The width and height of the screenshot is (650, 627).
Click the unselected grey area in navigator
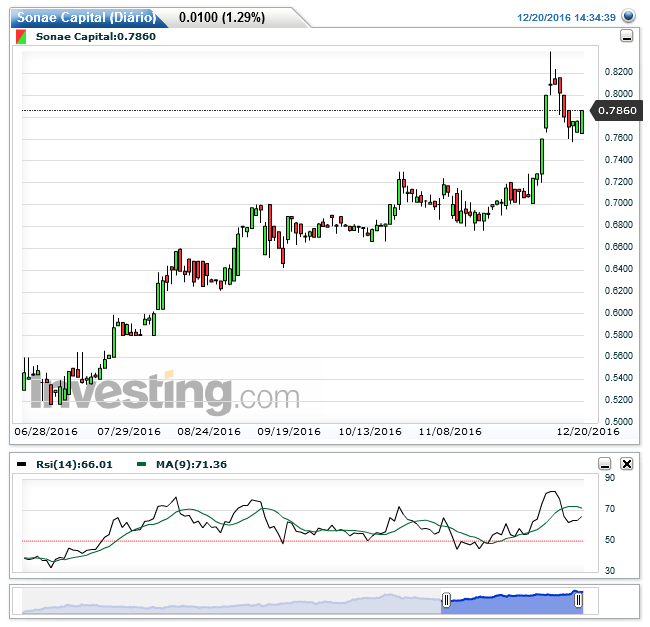[231, 601]
